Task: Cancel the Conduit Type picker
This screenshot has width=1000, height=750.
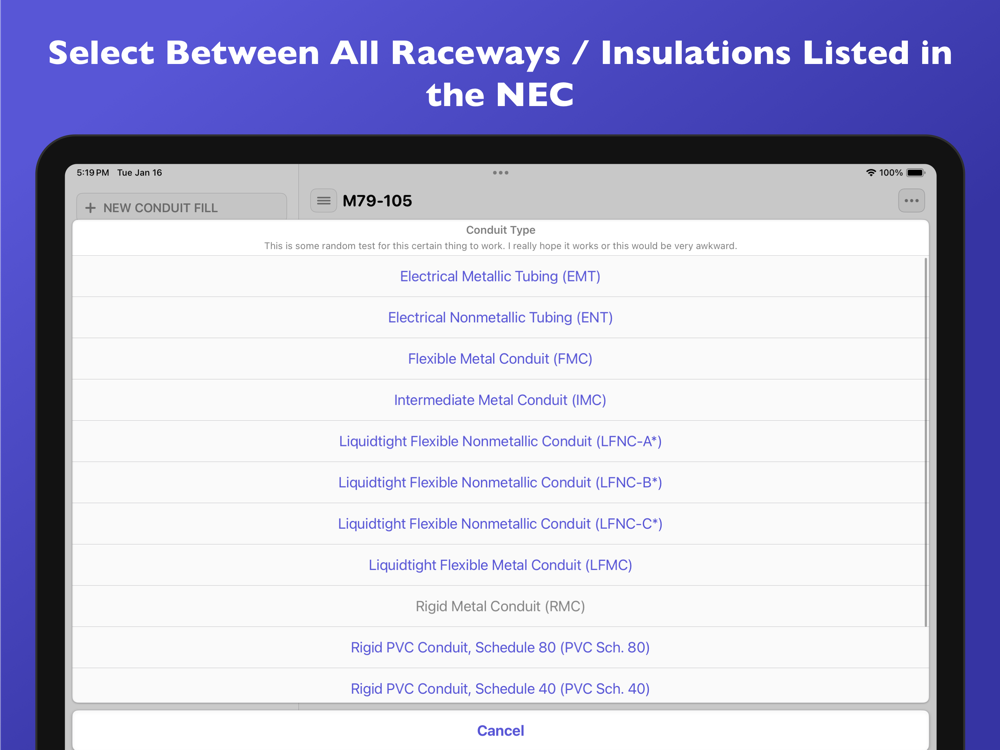Action: tap(500, 730)
